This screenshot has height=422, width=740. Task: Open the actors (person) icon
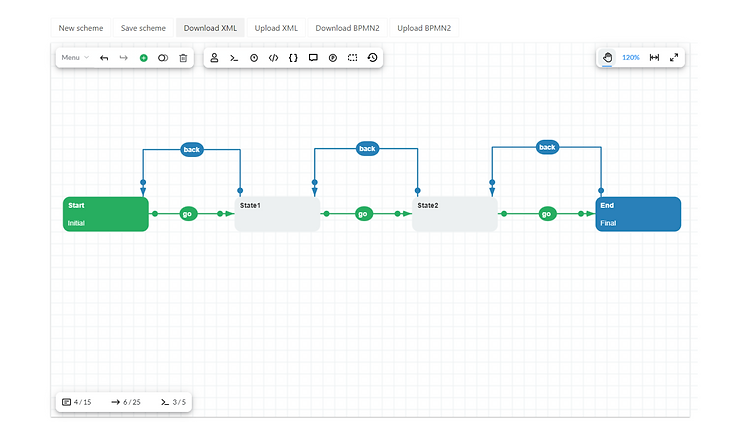[214, 58]
